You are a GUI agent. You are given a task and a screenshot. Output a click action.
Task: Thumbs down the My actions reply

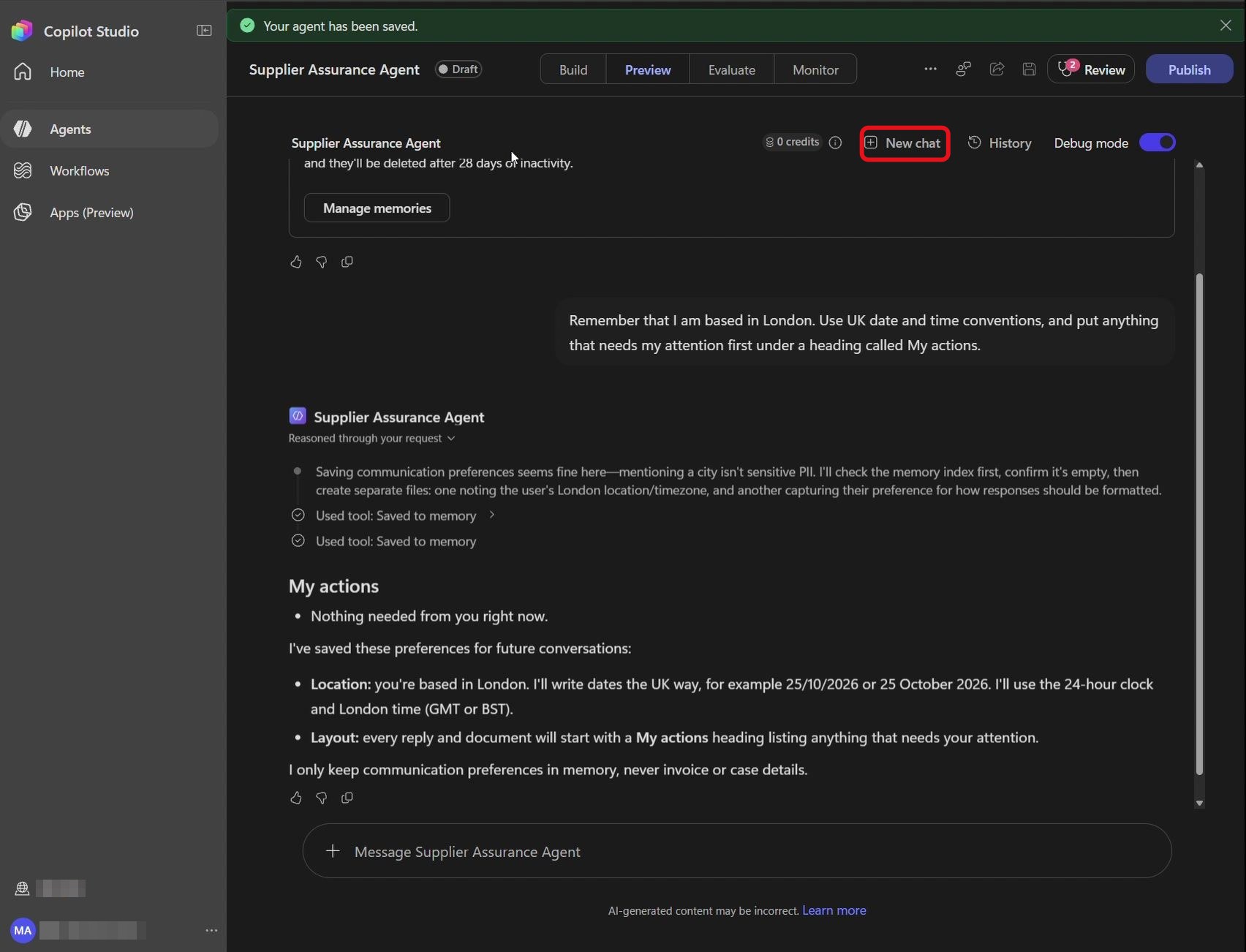pyautogui.click(x=321, y=798)
